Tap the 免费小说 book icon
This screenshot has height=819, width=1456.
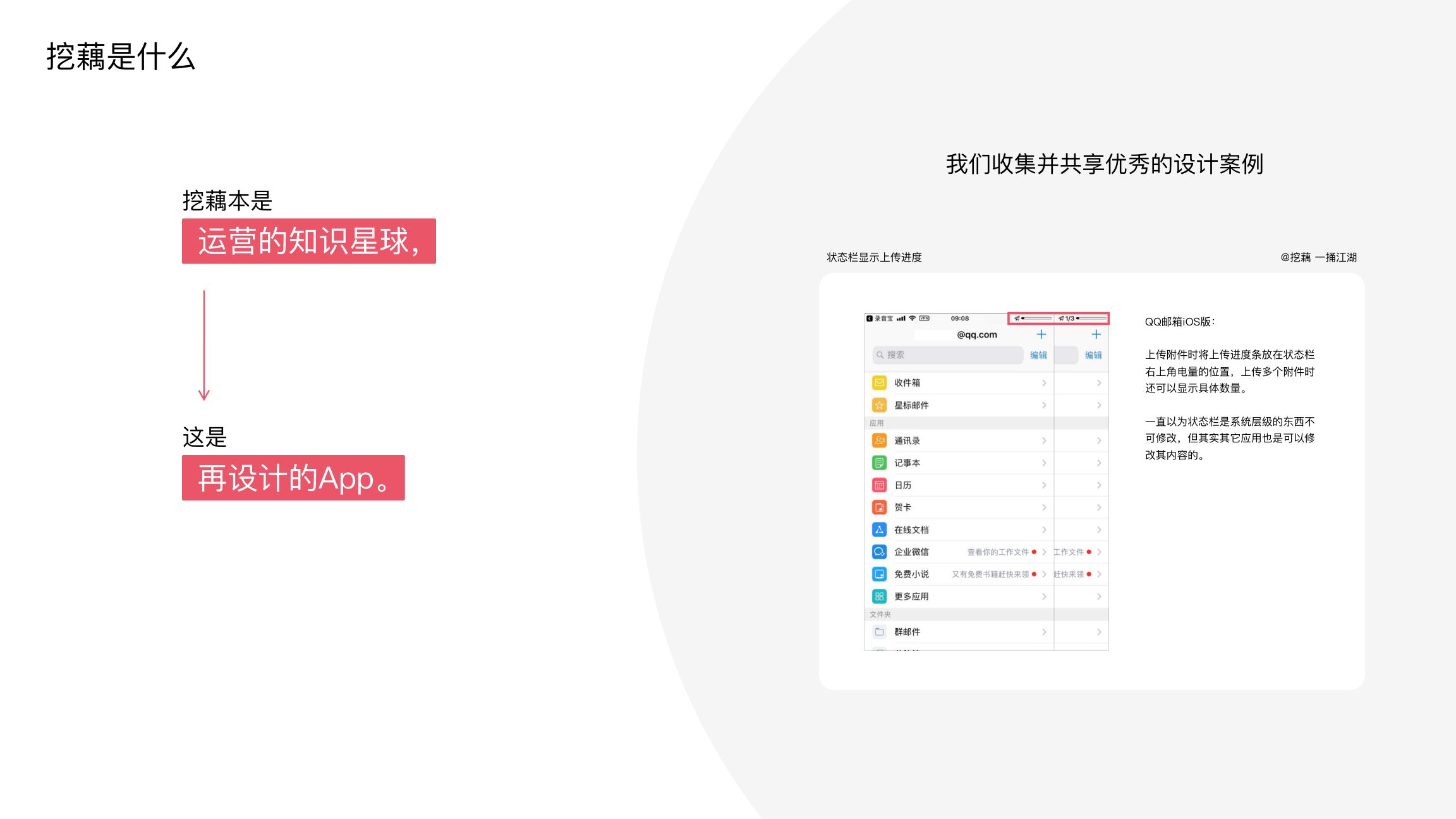879,574
